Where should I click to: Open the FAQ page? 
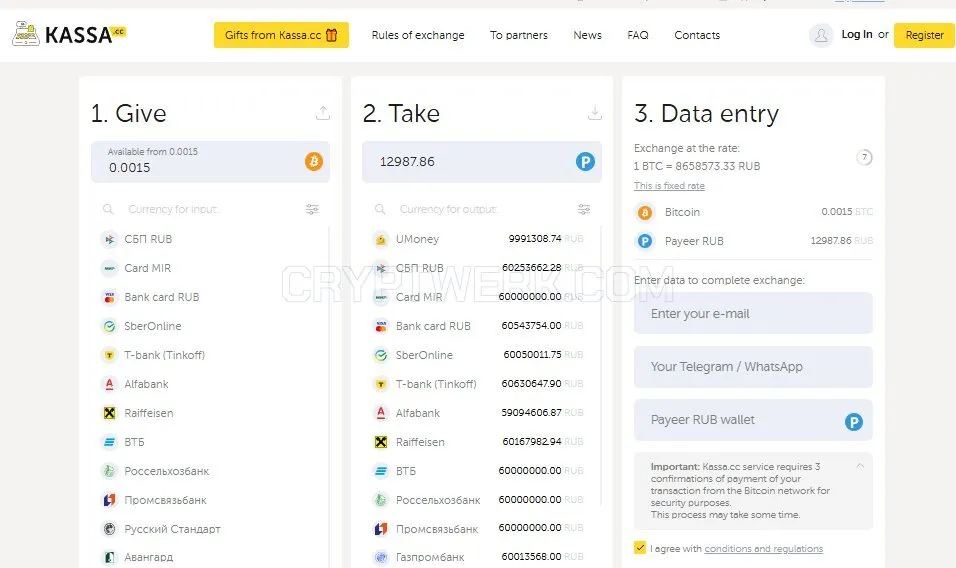(x=638, y=35)
